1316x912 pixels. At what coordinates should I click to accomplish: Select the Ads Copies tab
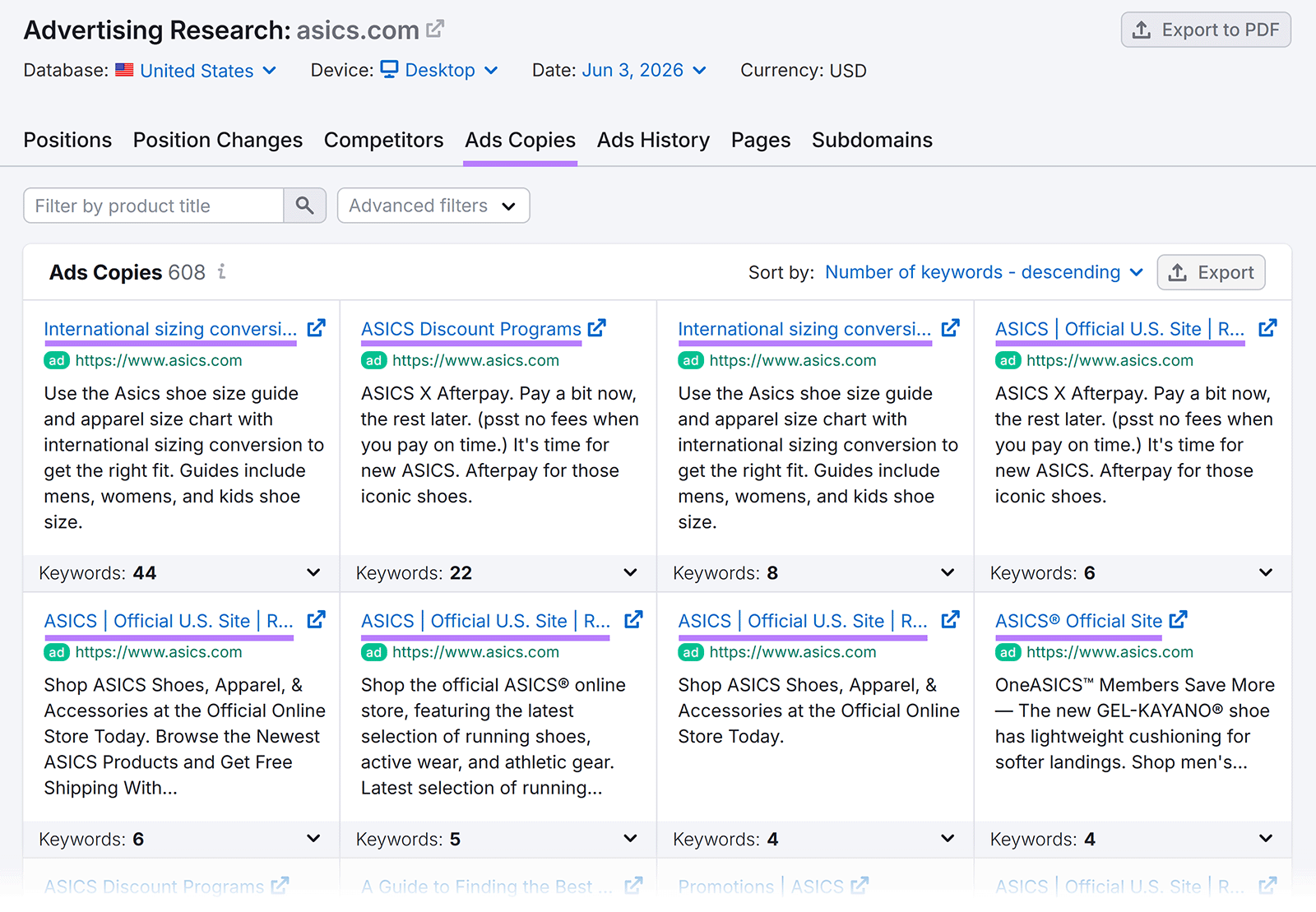(x=520, y=141)
